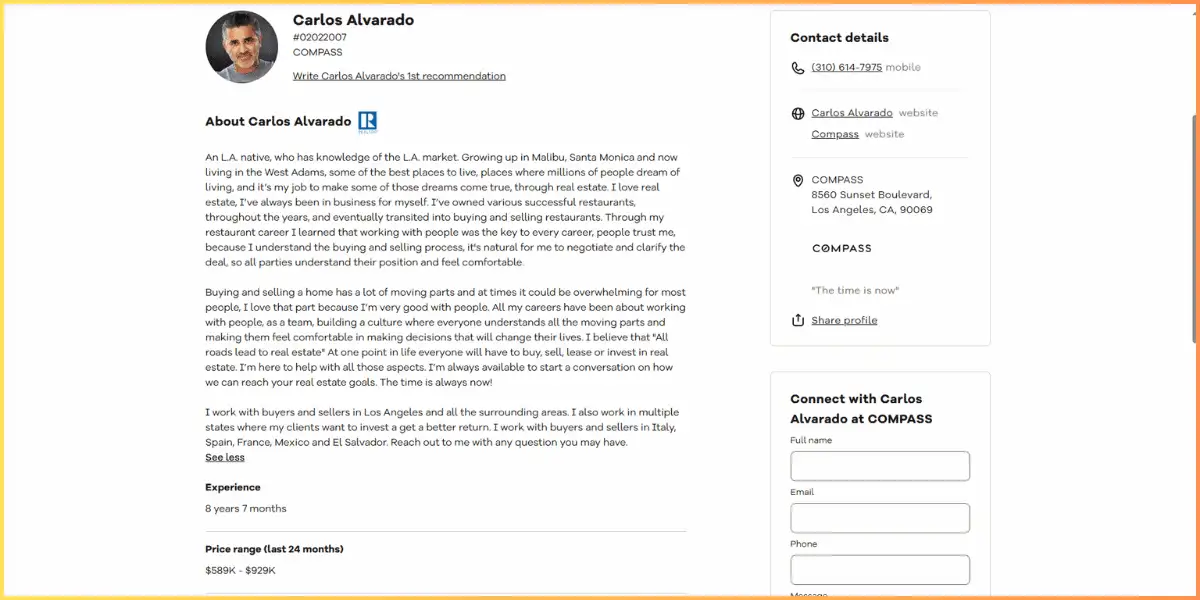
Task: Click the phone icon in Contact details
Action: pyautogui.click(x=798, y=68)
